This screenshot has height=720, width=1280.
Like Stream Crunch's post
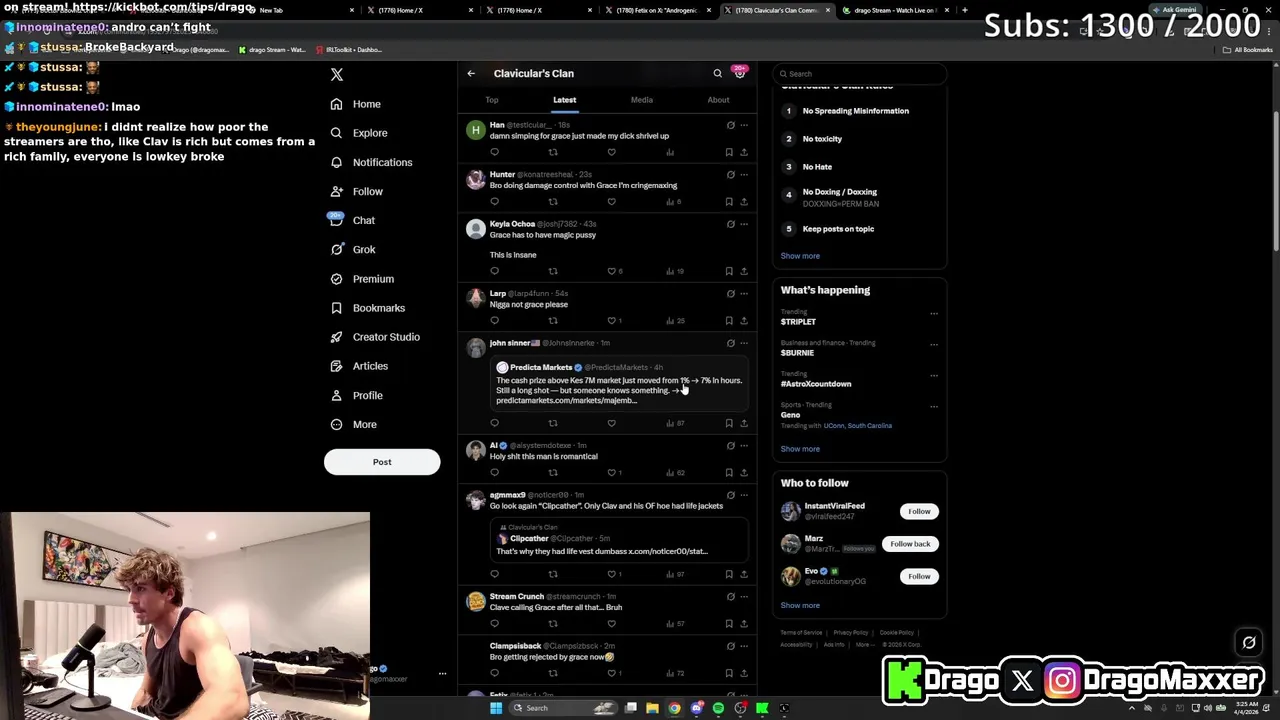pyautogui.click(x=611, y=624)
